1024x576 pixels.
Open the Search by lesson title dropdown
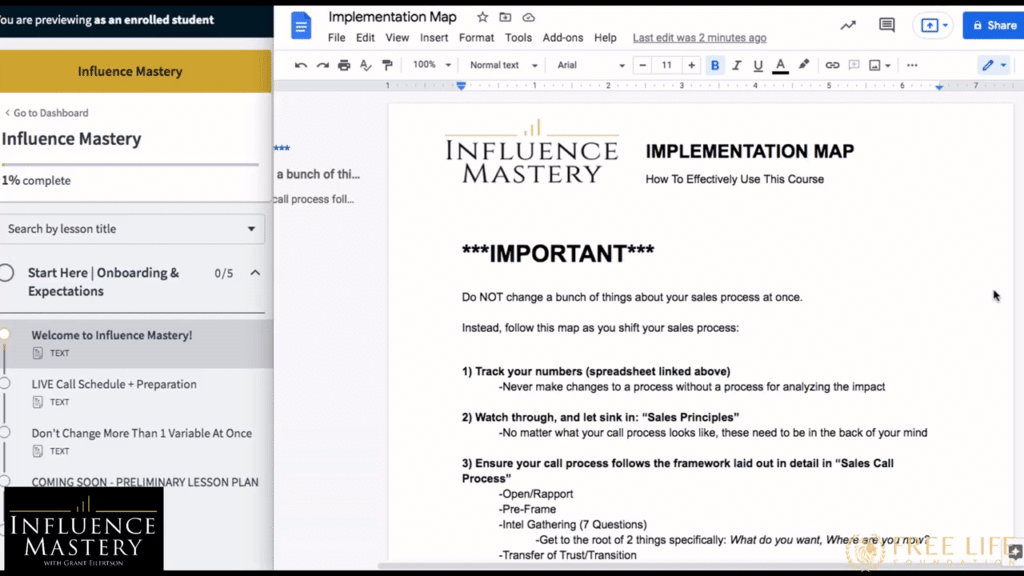(x=133, y=229)
